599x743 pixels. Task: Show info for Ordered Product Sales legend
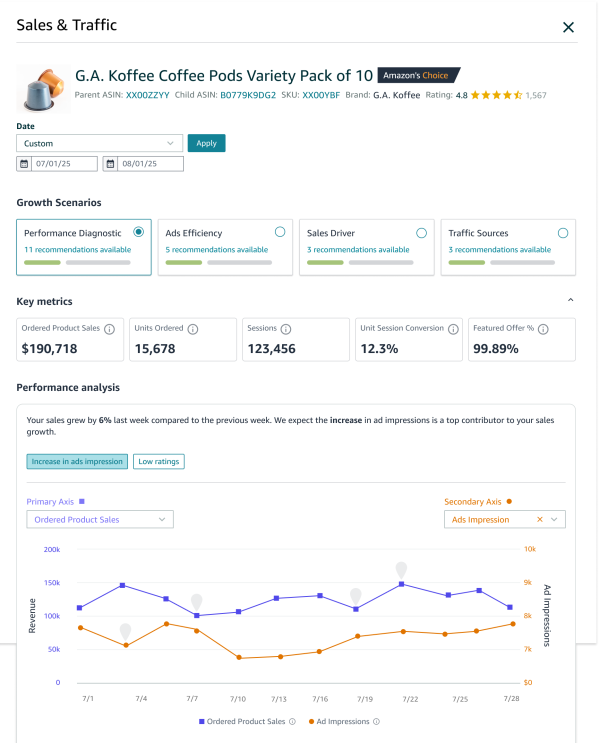pos(292,722)
